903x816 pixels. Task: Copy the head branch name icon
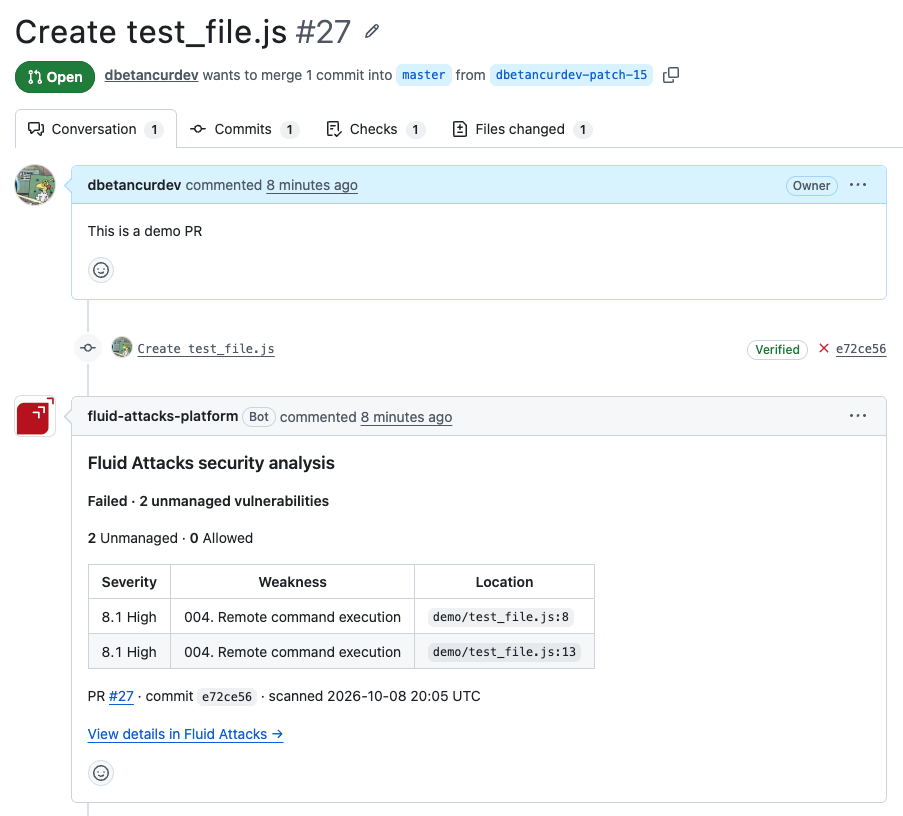[x=671, y=75]
